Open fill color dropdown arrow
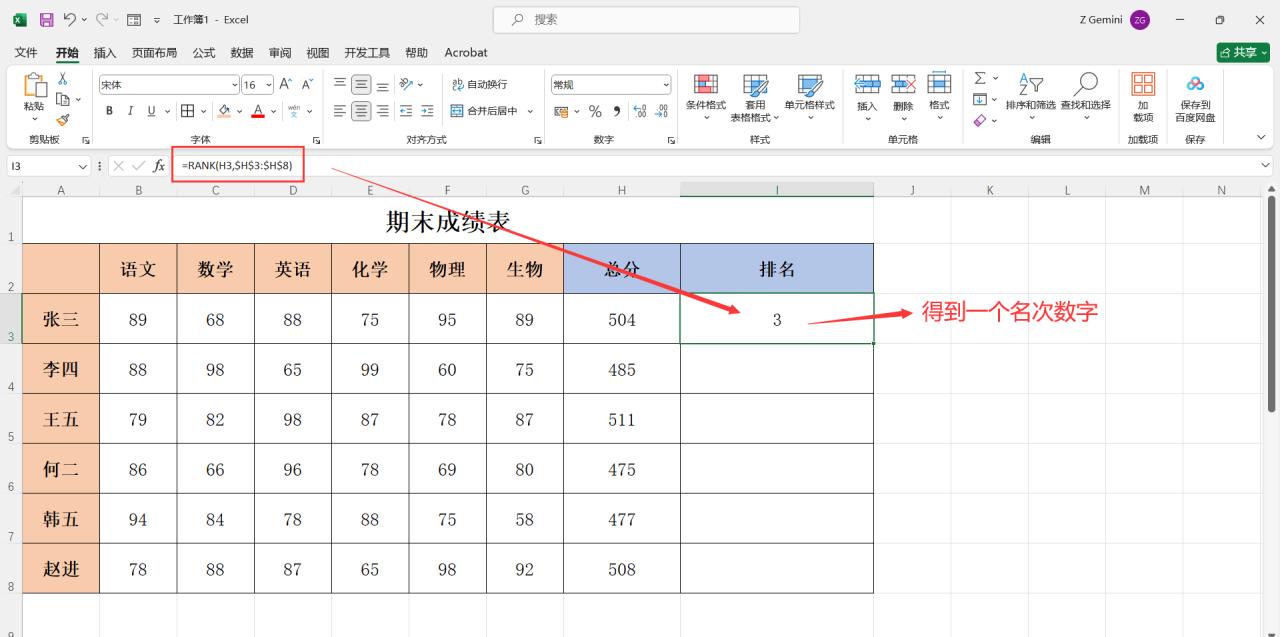Viewport: 1280px width, 637px height. pyautogui.click(x=239, y=111)
